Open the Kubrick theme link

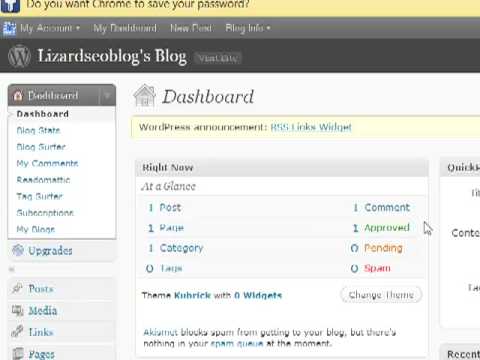click(192, 295)
